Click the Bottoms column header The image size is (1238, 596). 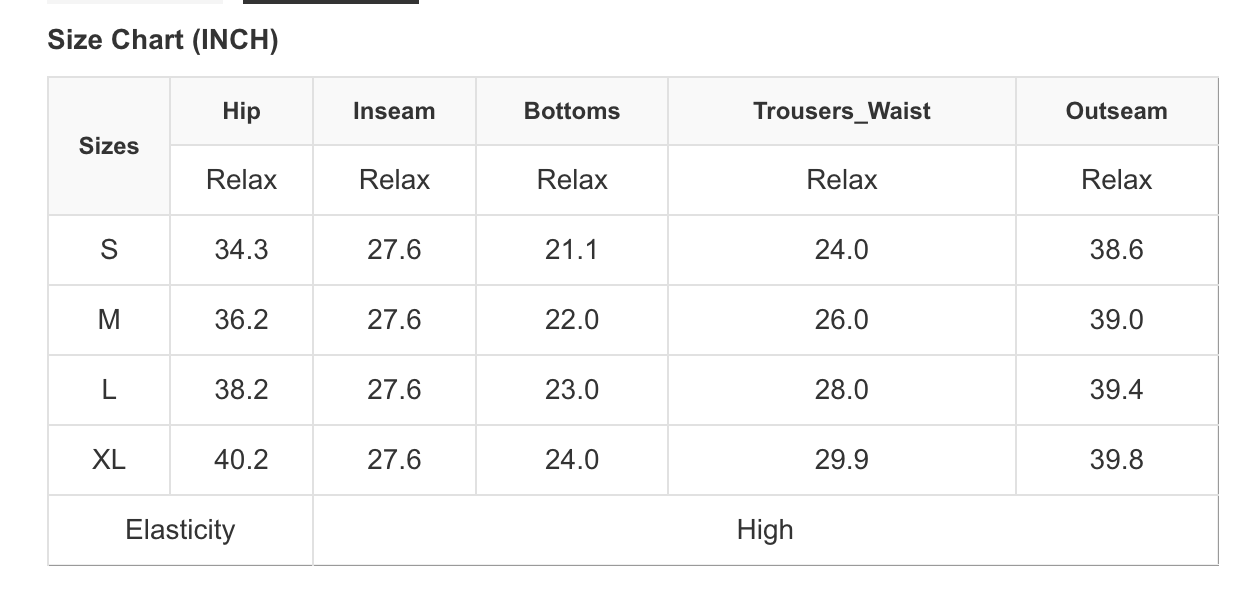572,111
